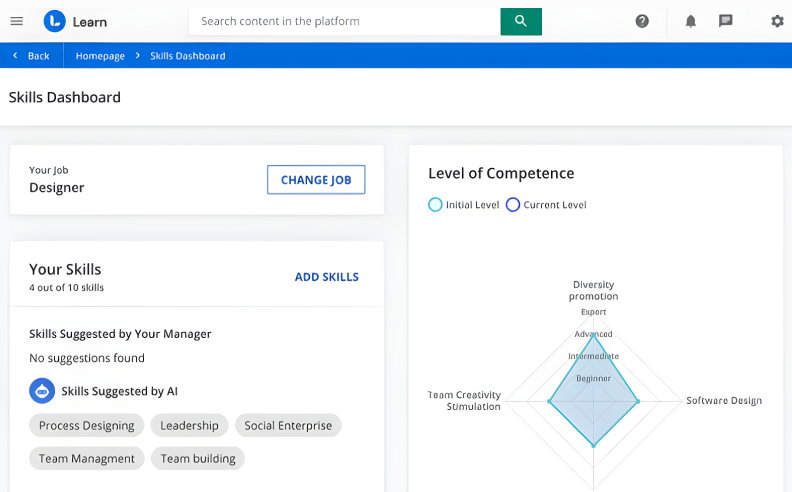792x492 pixels.
Task: Open the help question mark icon
Action: [642, 21]
